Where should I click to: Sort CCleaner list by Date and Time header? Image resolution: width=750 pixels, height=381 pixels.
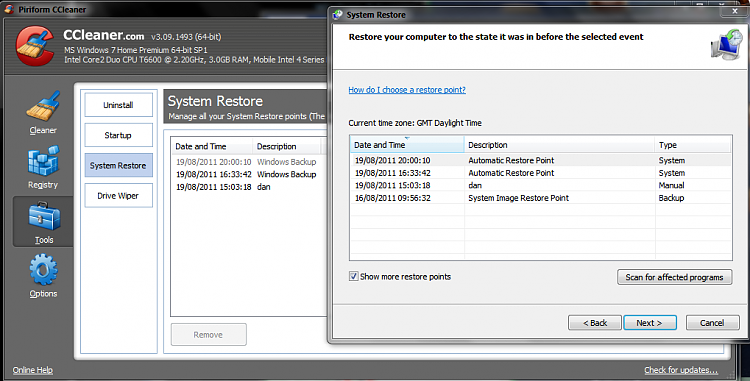pyautogui.click(x=212, y=146)
